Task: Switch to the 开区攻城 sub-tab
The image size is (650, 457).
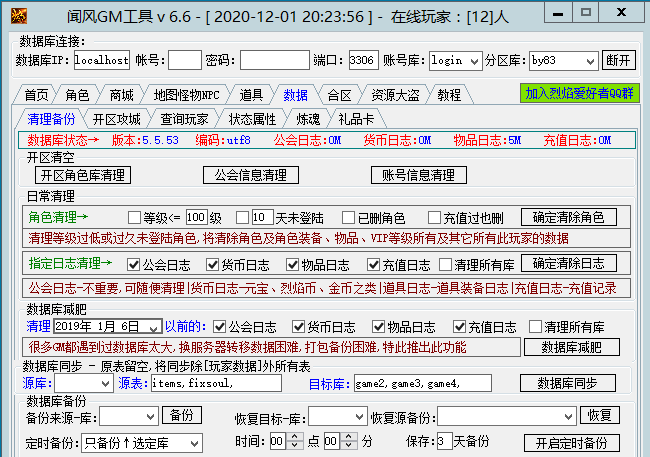Action: pos(116,119)
